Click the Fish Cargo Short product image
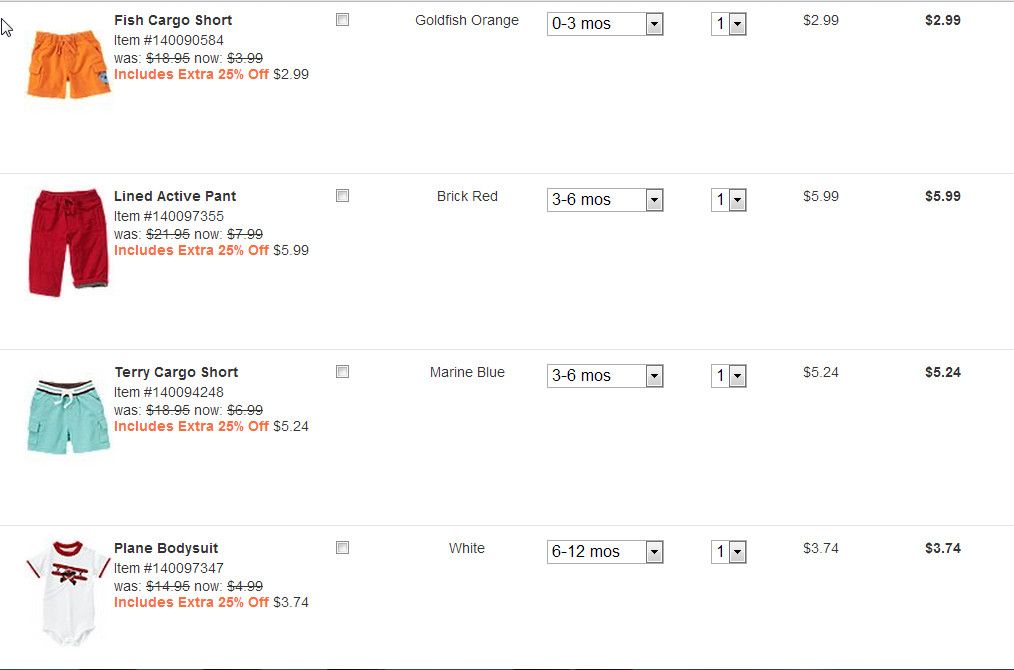Screen dimensions: 1014x670 [x=67, y=64]
